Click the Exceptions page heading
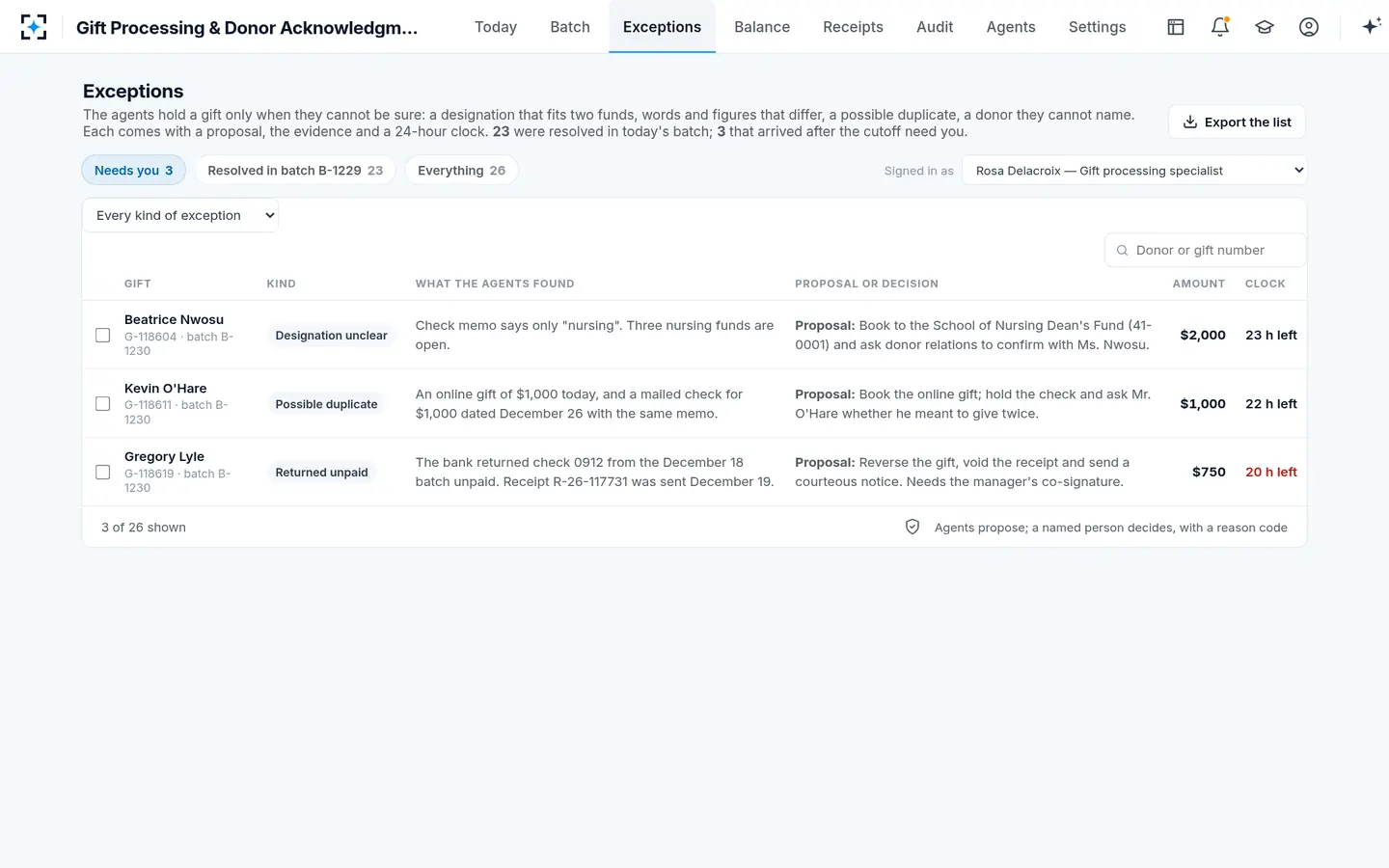 (133, 92)
